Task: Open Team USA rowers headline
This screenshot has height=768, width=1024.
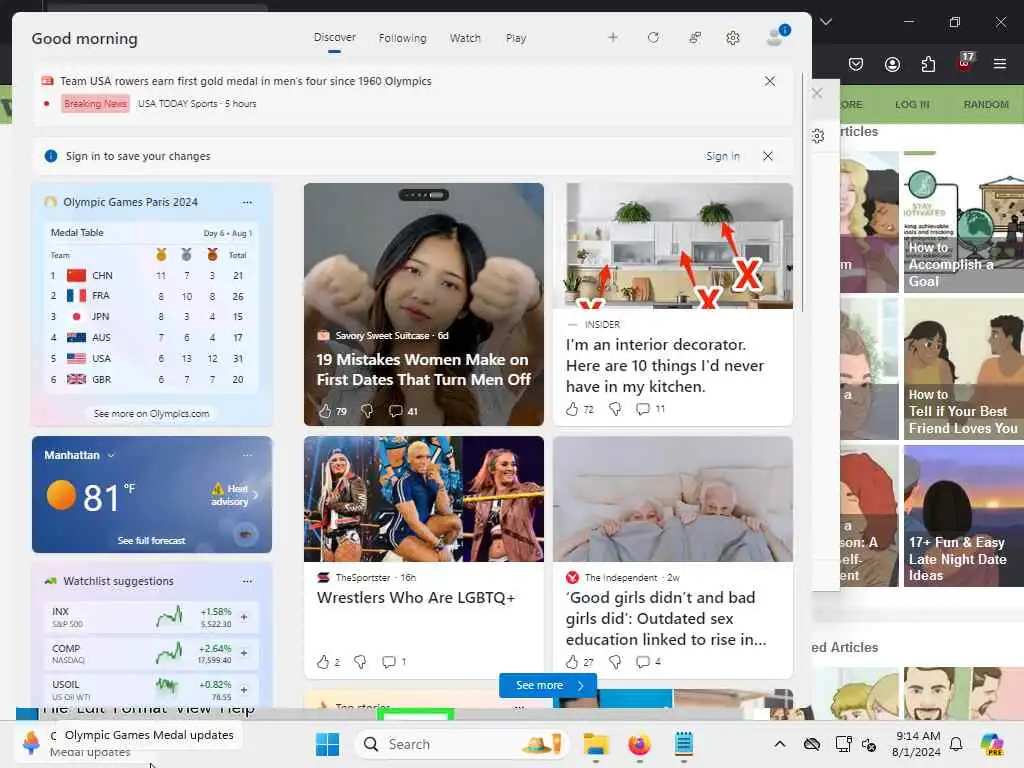Action: pos(246,81)
